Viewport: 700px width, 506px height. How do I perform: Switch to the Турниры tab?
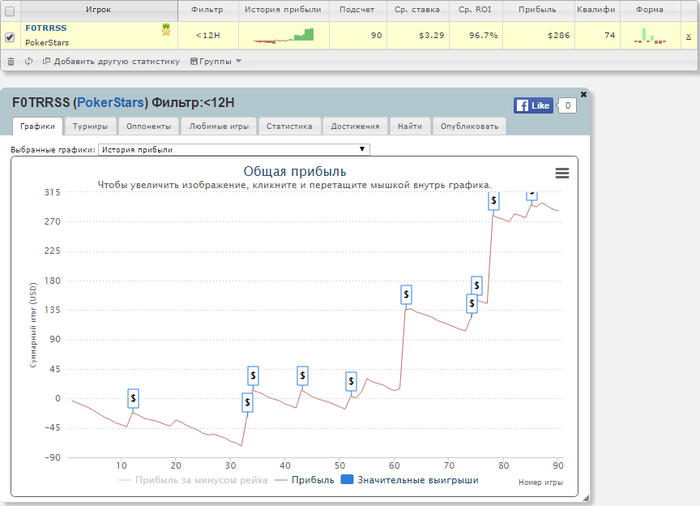point(90,126)
